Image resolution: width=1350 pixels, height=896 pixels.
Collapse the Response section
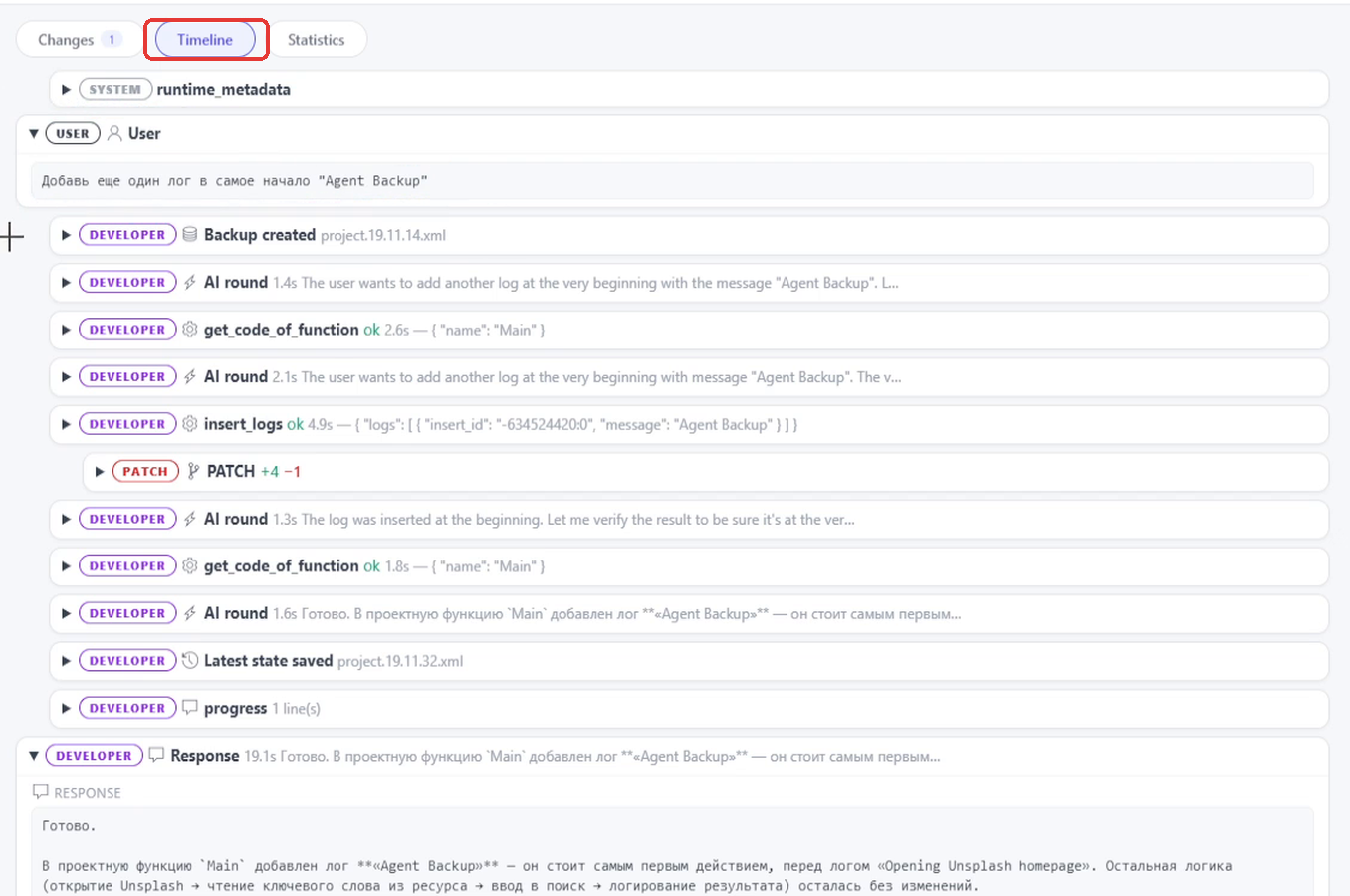[x=34, y=756]
